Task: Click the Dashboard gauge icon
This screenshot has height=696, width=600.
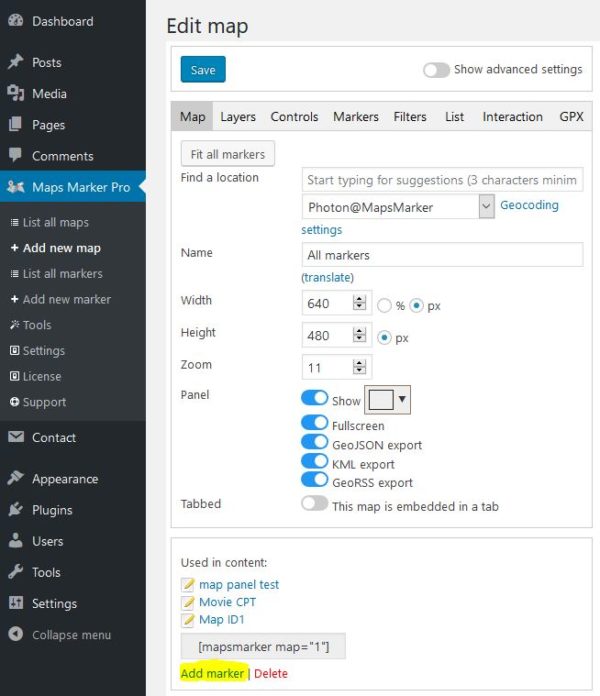Action: [x=16, y=20]
